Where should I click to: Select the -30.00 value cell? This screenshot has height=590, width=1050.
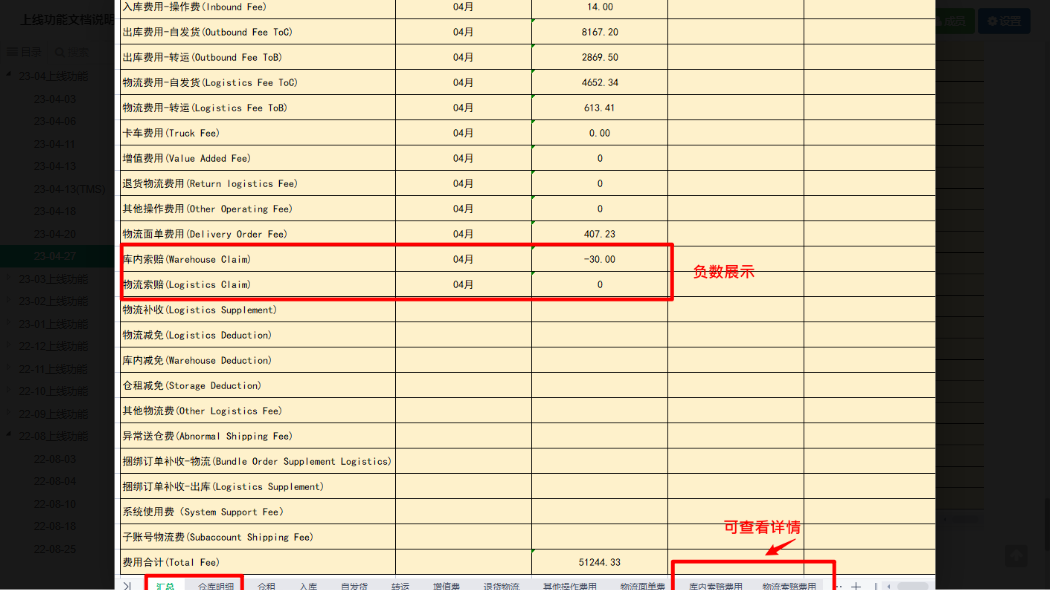[x=599, y=259]
